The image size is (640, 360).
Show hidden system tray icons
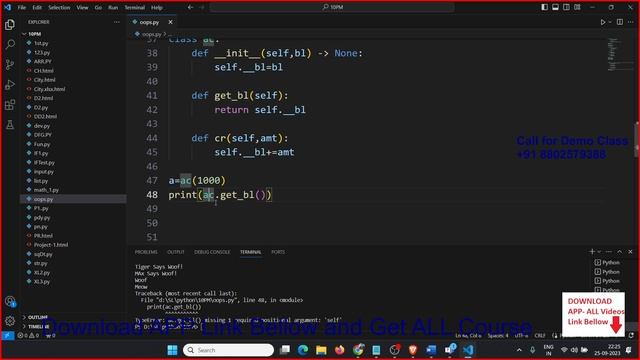coord(519,350)
